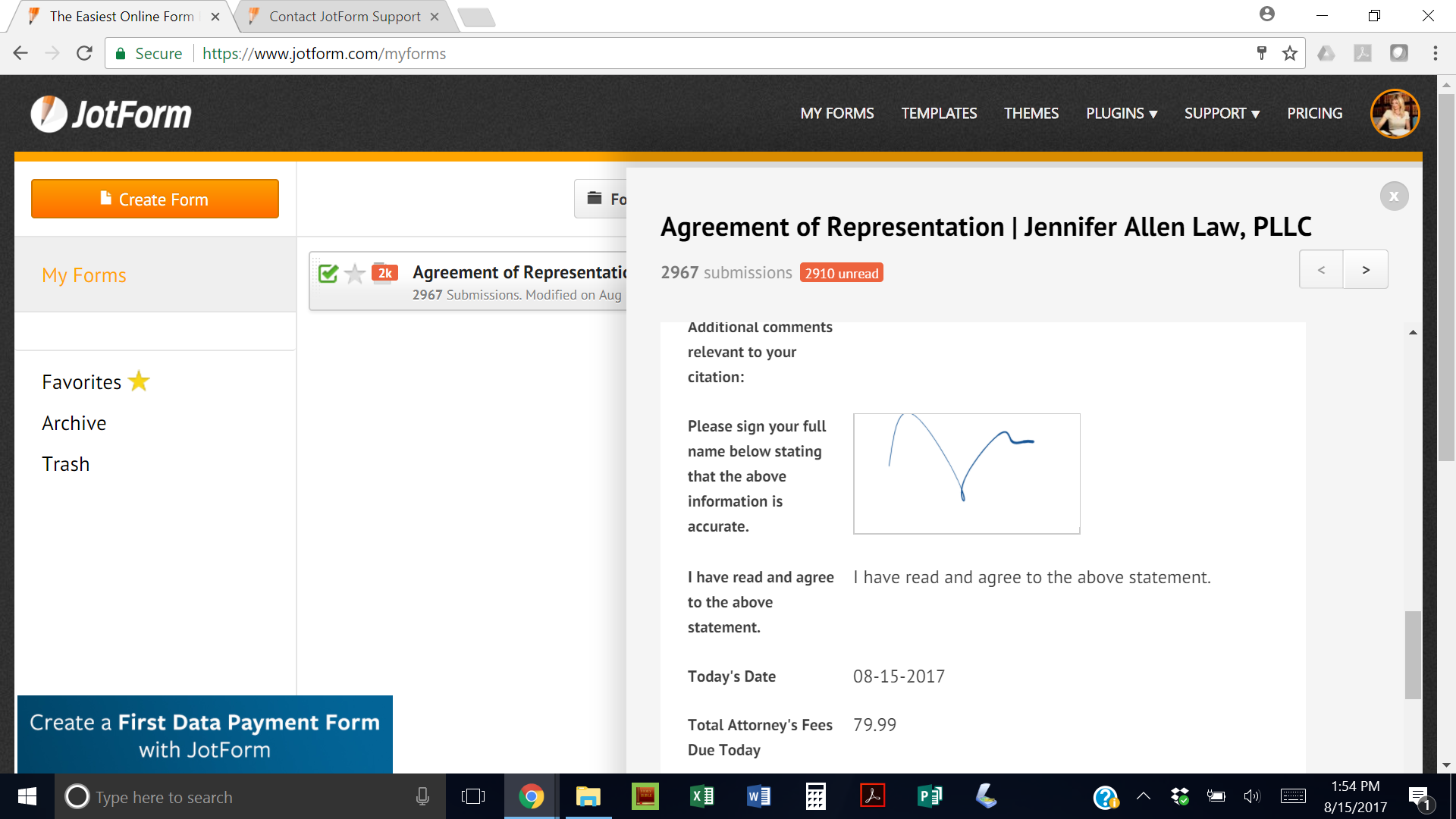
Task: Click the 2910 unread badge
Action: coord(841,273)
